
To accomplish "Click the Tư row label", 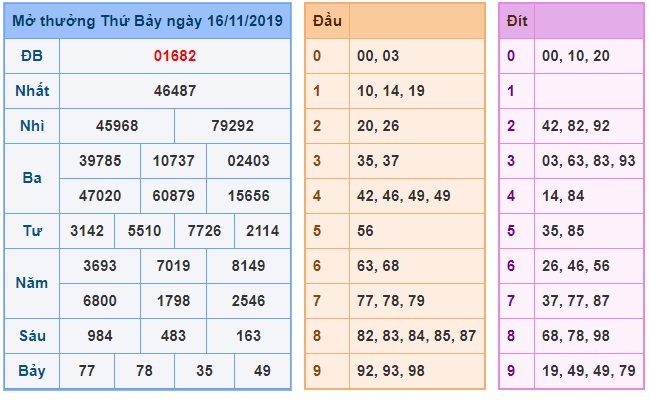I will 32,231.
